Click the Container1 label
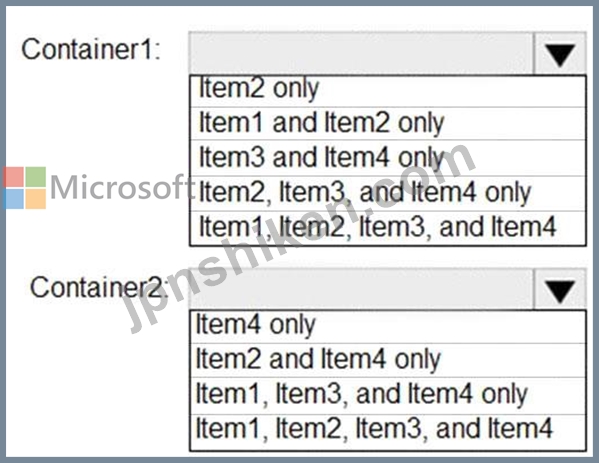Image resolution: width=599 pixels, height=463 pixels. tap(91, 49)
